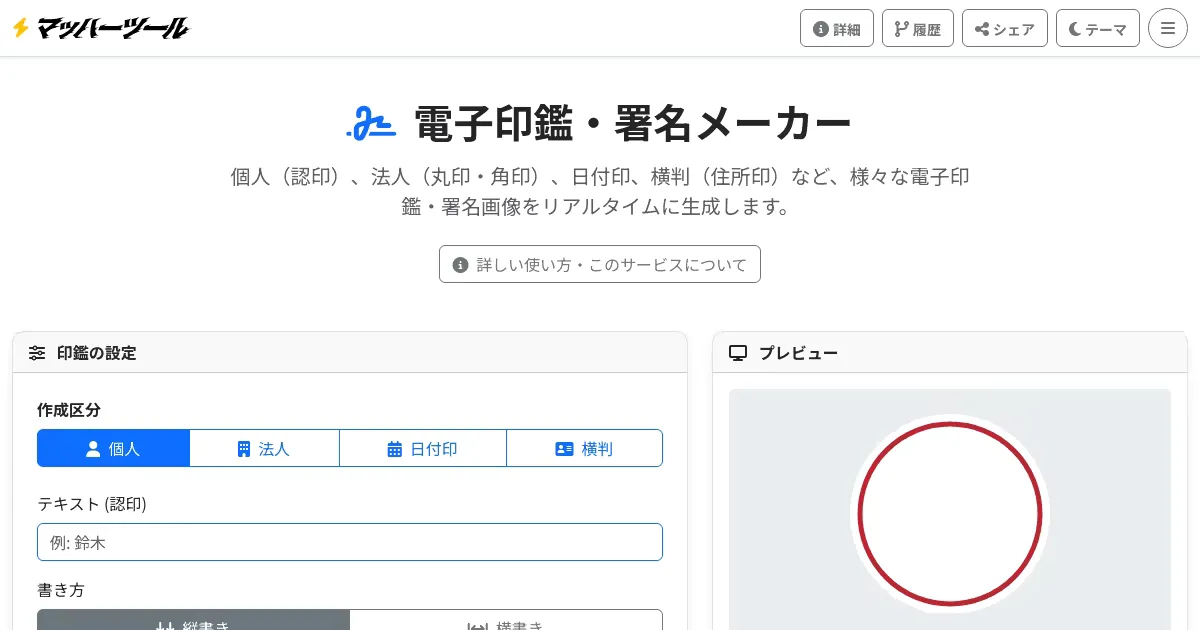Image resolution: width=1200 pixels, height=630 pixels.
Task: Choose the 横判 stamp type tab
Action: (584, 449)
